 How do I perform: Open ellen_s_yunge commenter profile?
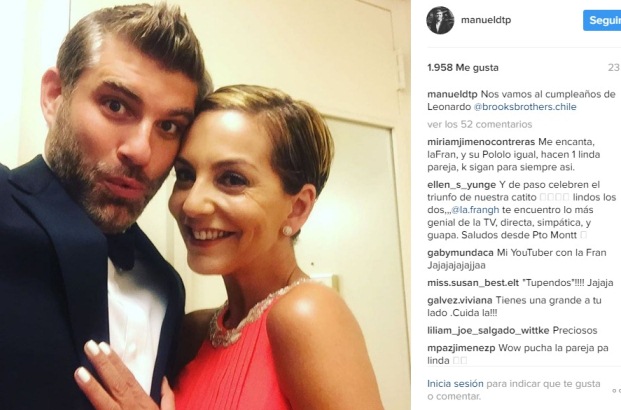[462, 185]
